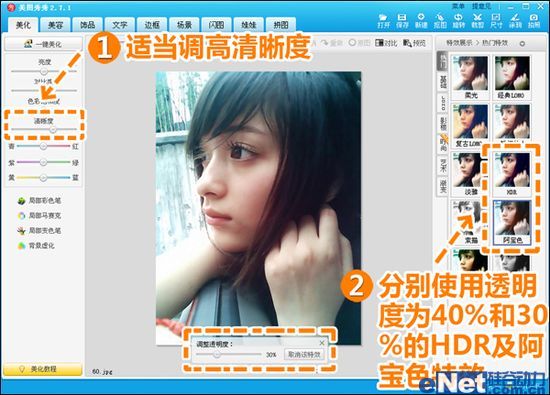Apply the 淡雅 effect thumbnail
The height and width of the screenshot is (395, 550).
click(x=470, y=174)
